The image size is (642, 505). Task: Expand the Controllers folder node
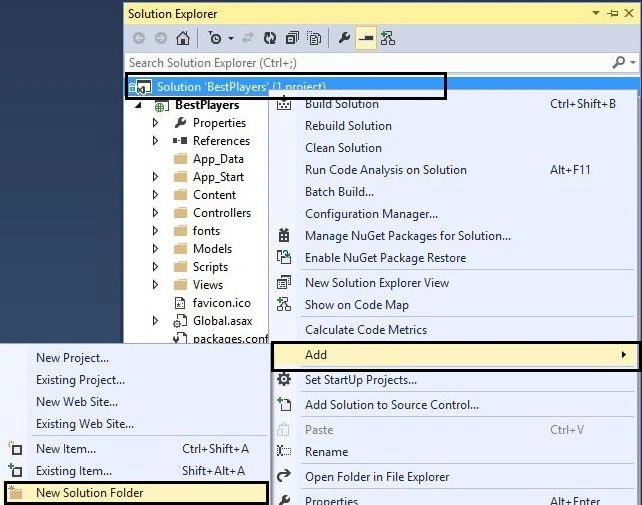click(155, 213)
